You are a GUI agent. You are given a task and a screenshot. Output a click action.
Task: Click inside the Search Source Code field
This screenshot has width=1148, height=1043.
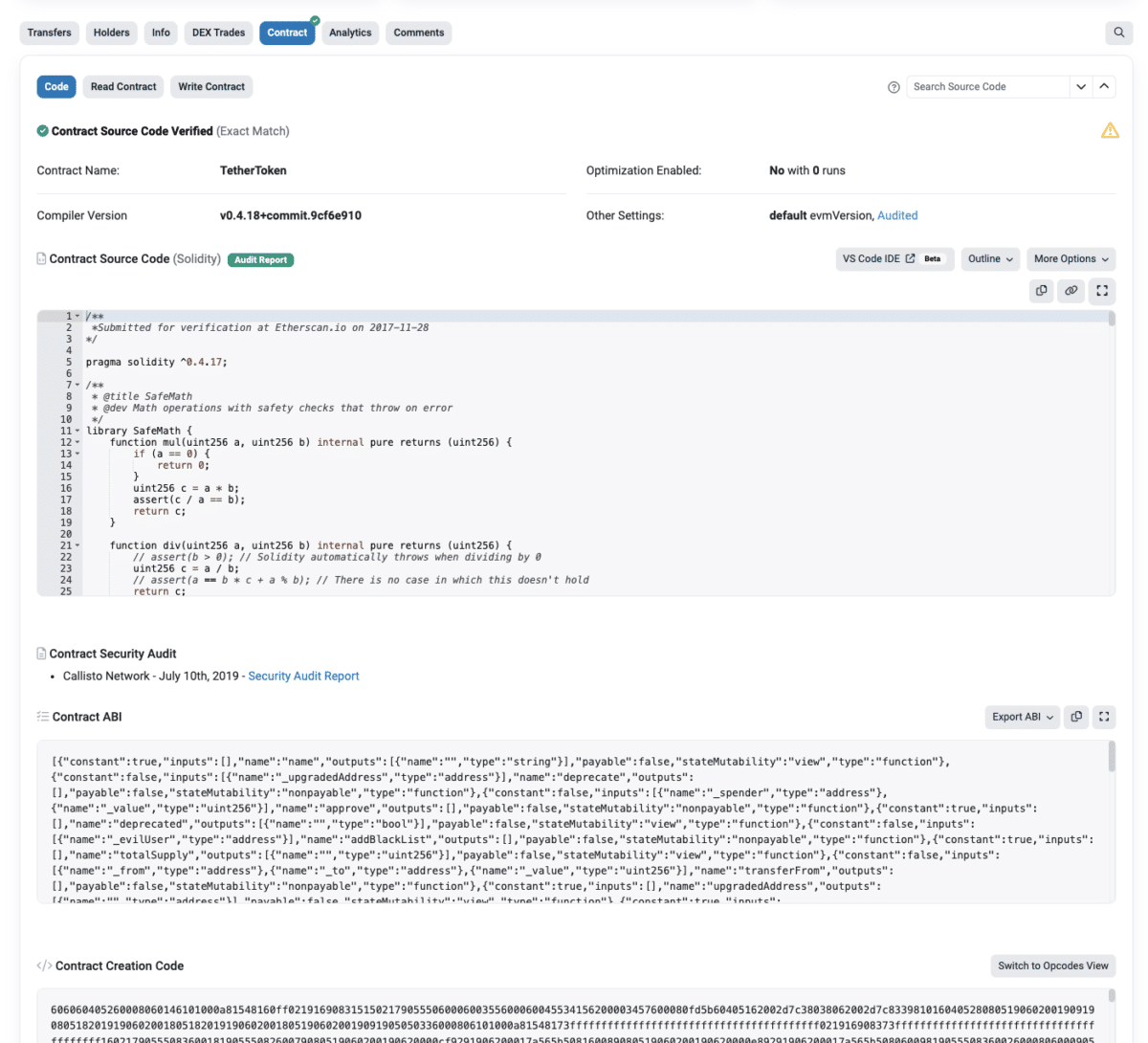point(985,86)
